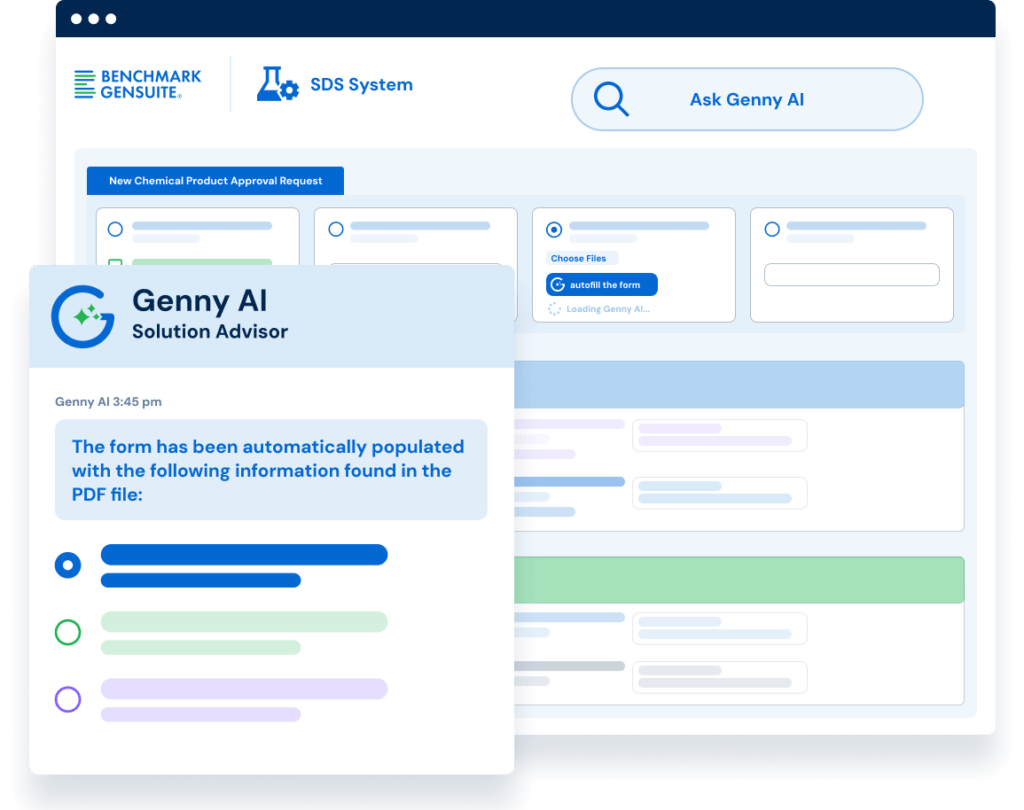Click the form automatically populated message bubble
The height and width of the screenshot is (810, 1024).
tap(271, 470)
